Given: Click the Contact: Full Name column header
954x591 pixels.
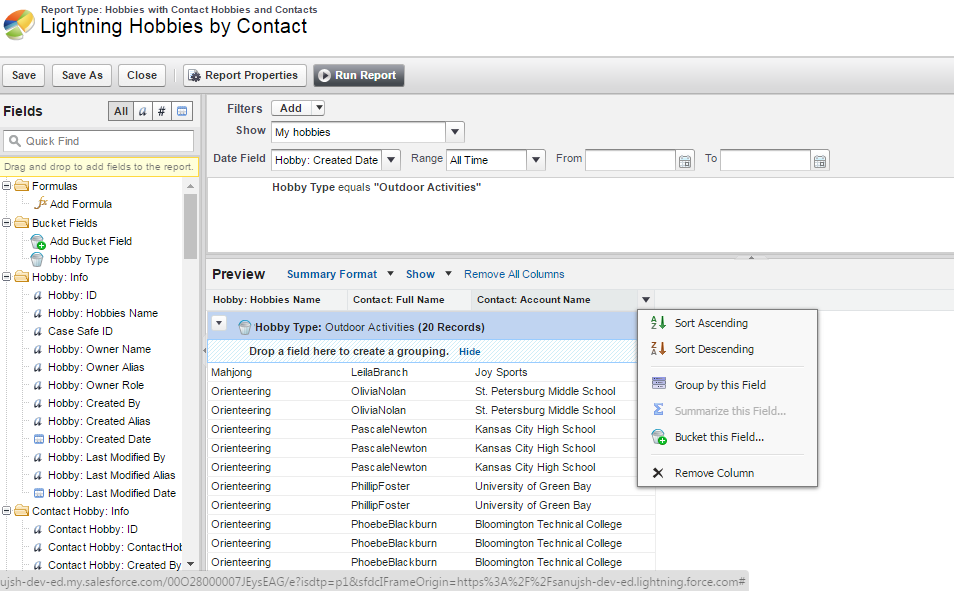Looking at the screenshot, I should (x=409, y=299).
